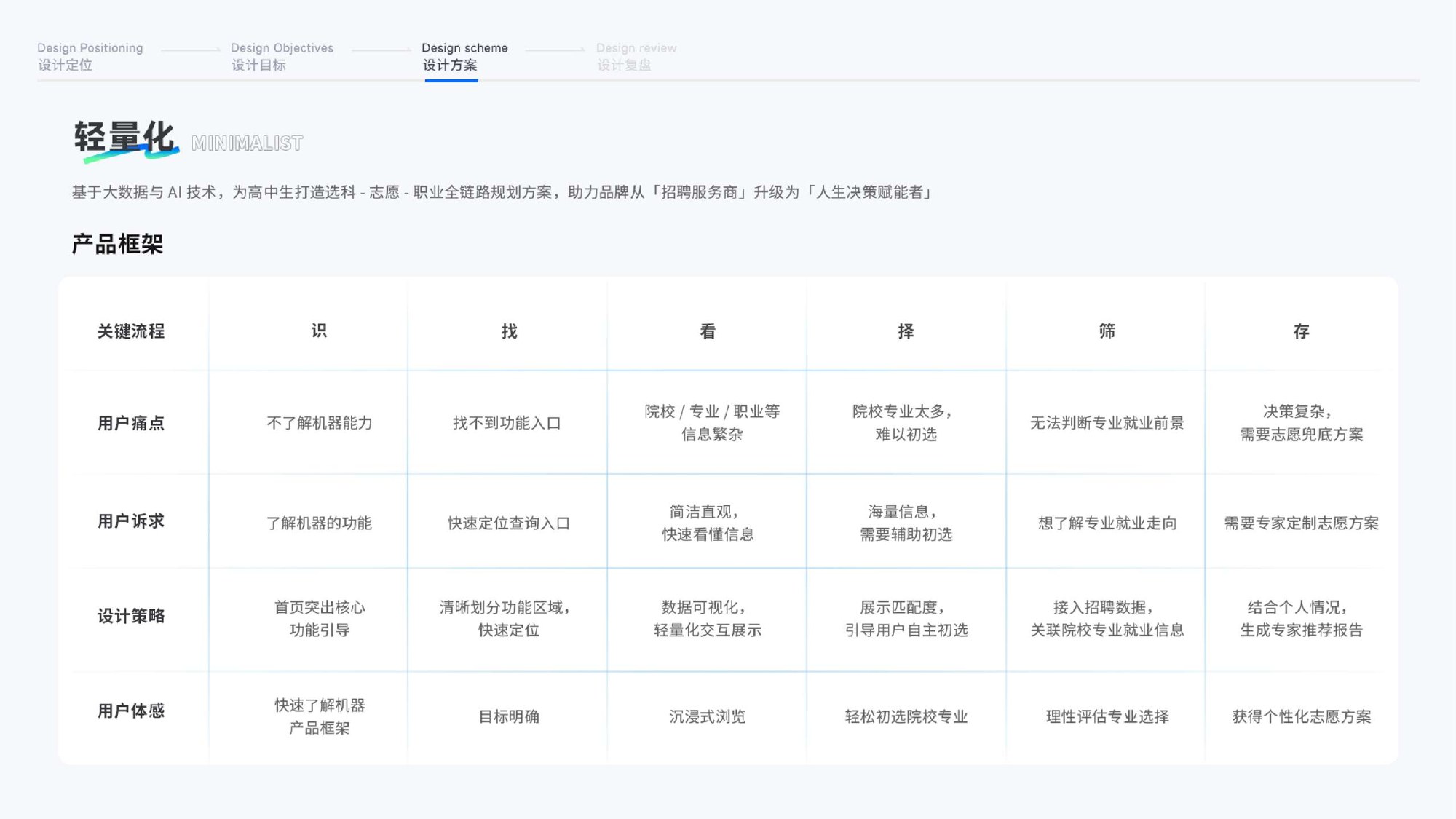Image resolution: width=1456 pixels, height=819 pixels.
Task: Click cell 找不到功能入口
Action: click(x=507, y=423)
